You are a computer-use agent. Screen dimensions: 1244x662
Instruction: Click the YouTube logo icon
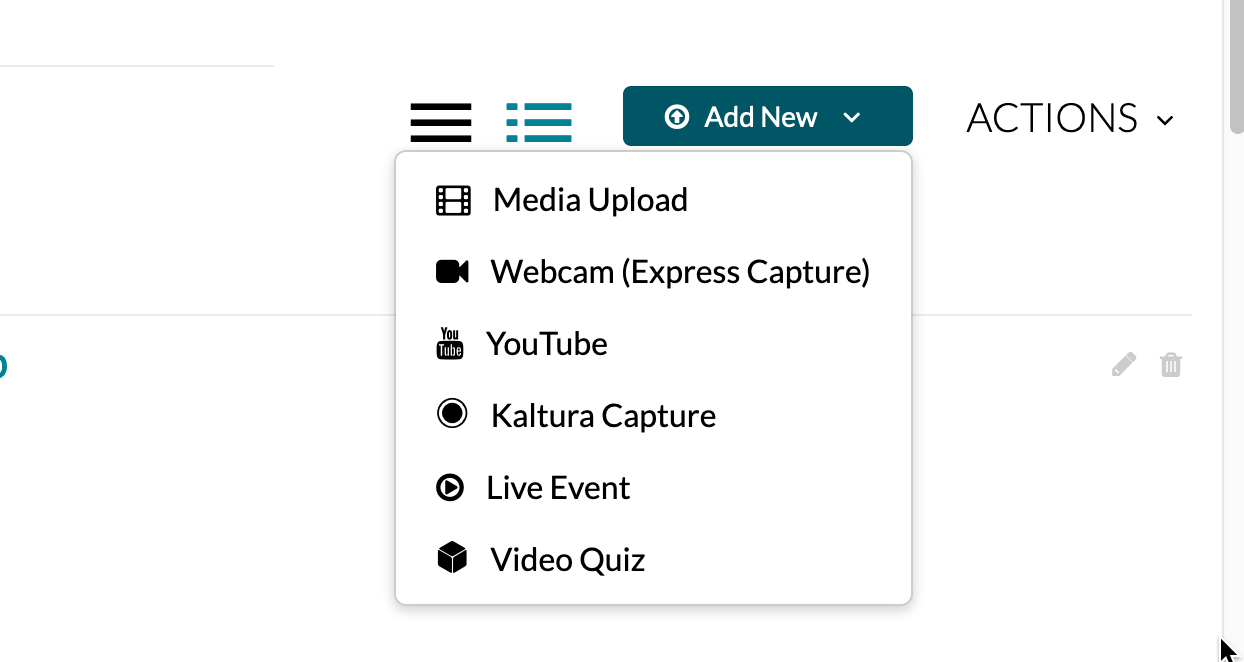pyautogui.click(x=450, y=344)
